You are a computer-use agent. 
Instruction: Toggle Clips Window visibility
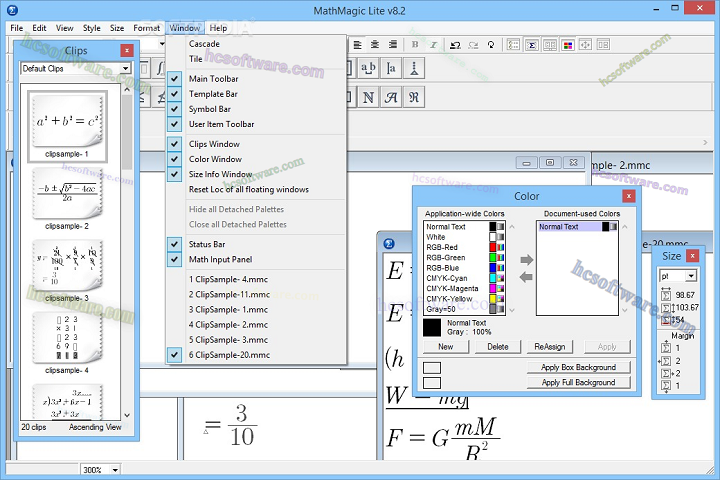256,144
